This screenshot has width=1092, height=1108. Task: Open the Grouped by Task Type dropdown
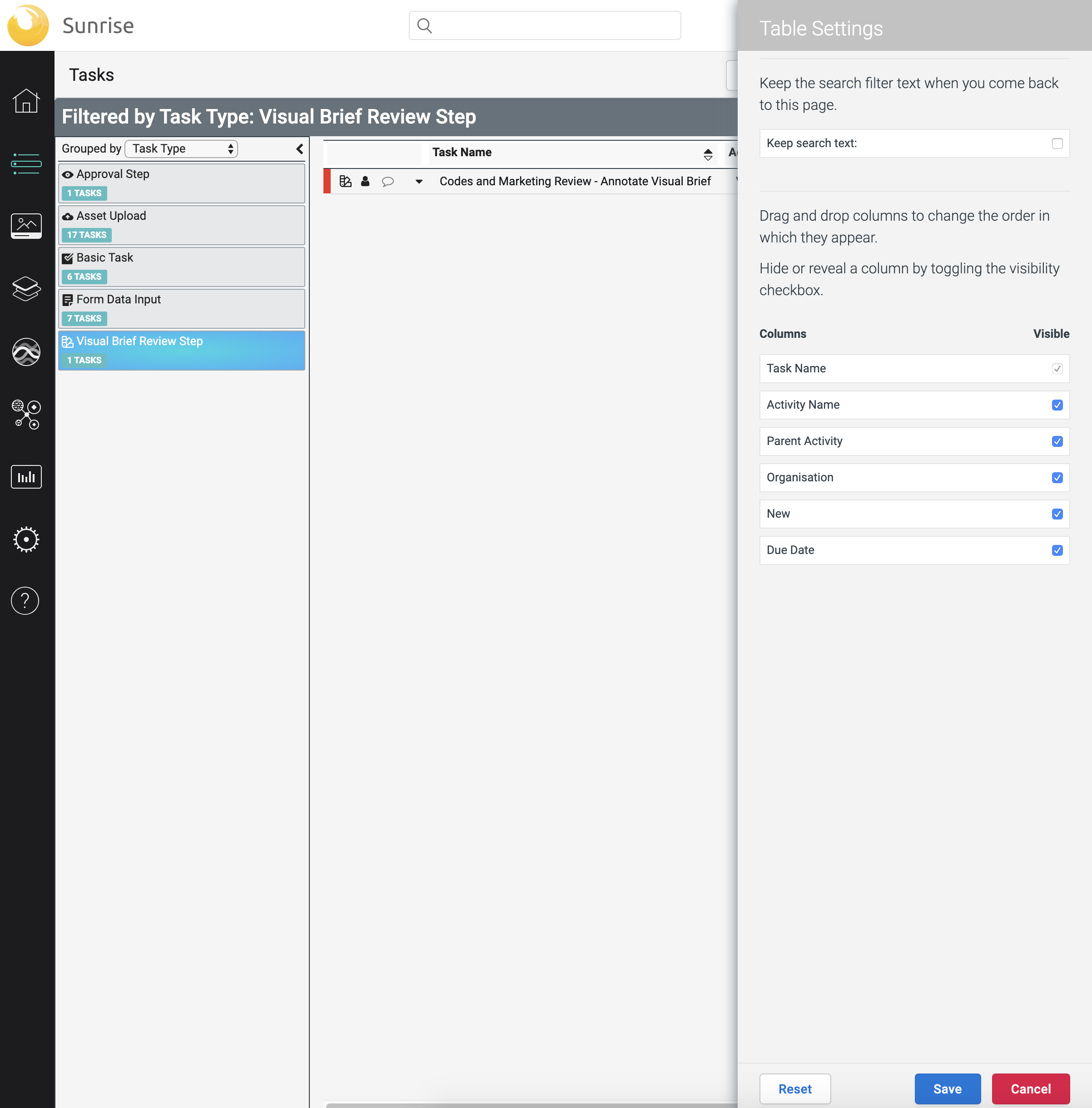pos(181,149)
